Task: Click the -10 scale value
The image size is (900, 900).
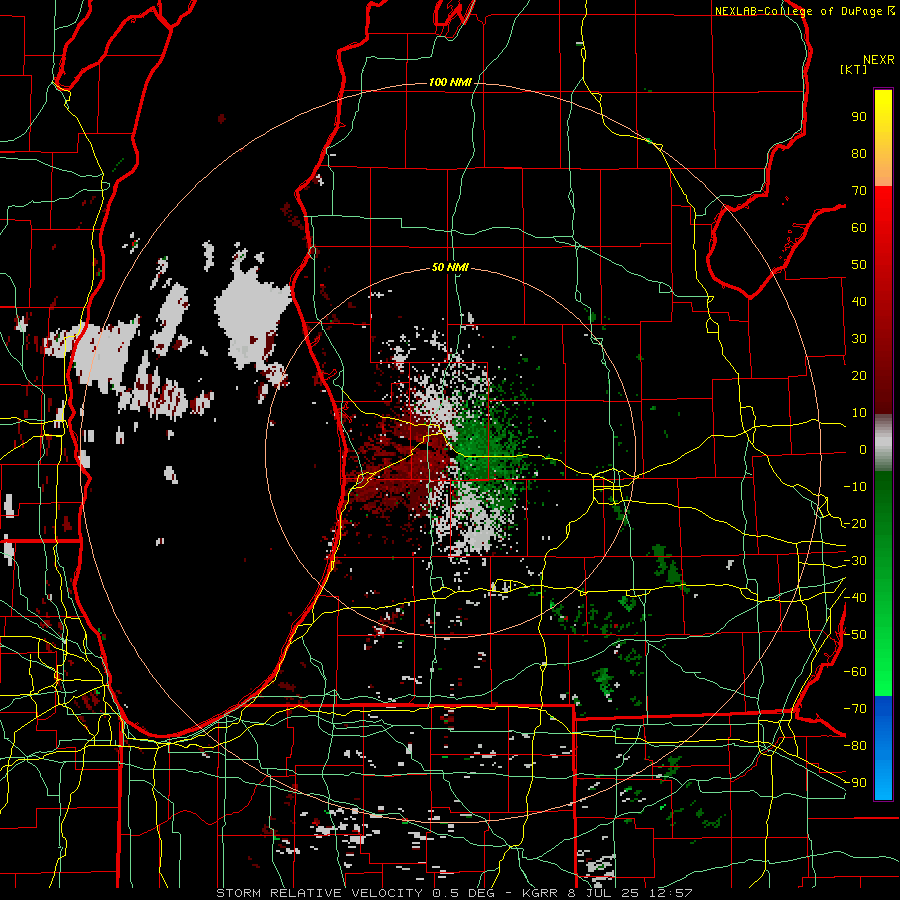Action: point(855,487)
